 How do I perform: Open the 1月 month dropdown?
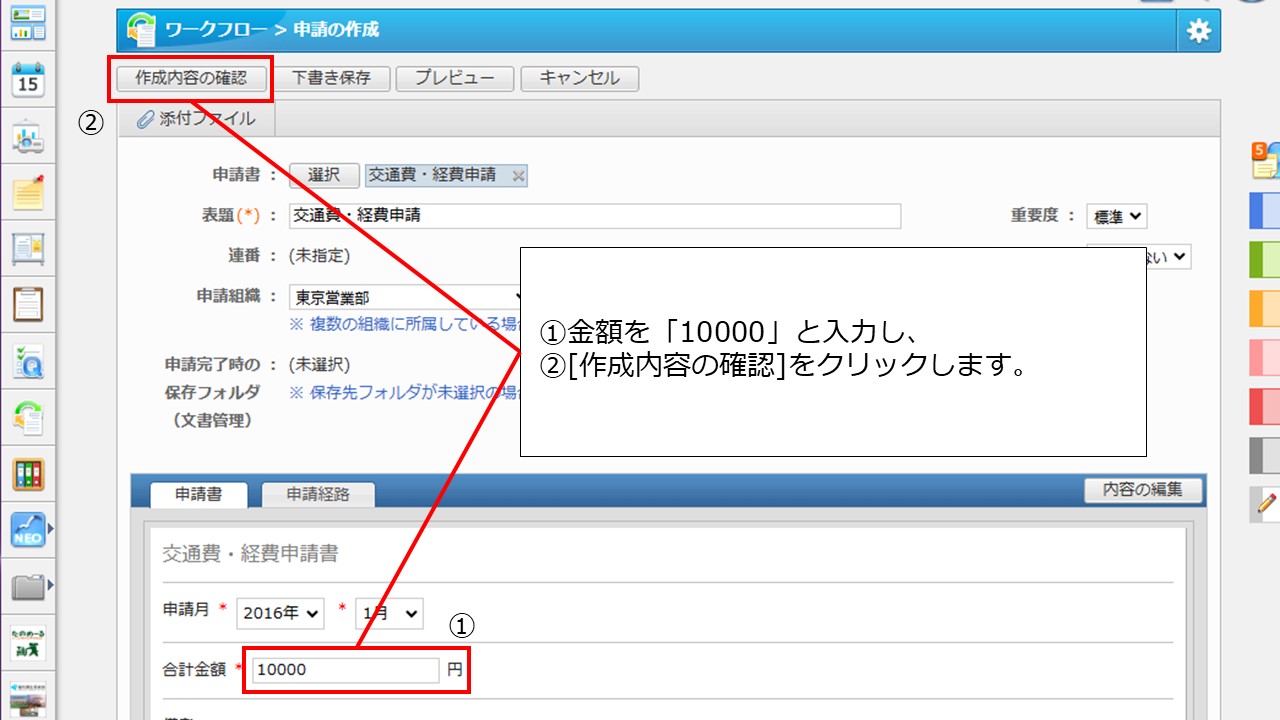[389, 614]
